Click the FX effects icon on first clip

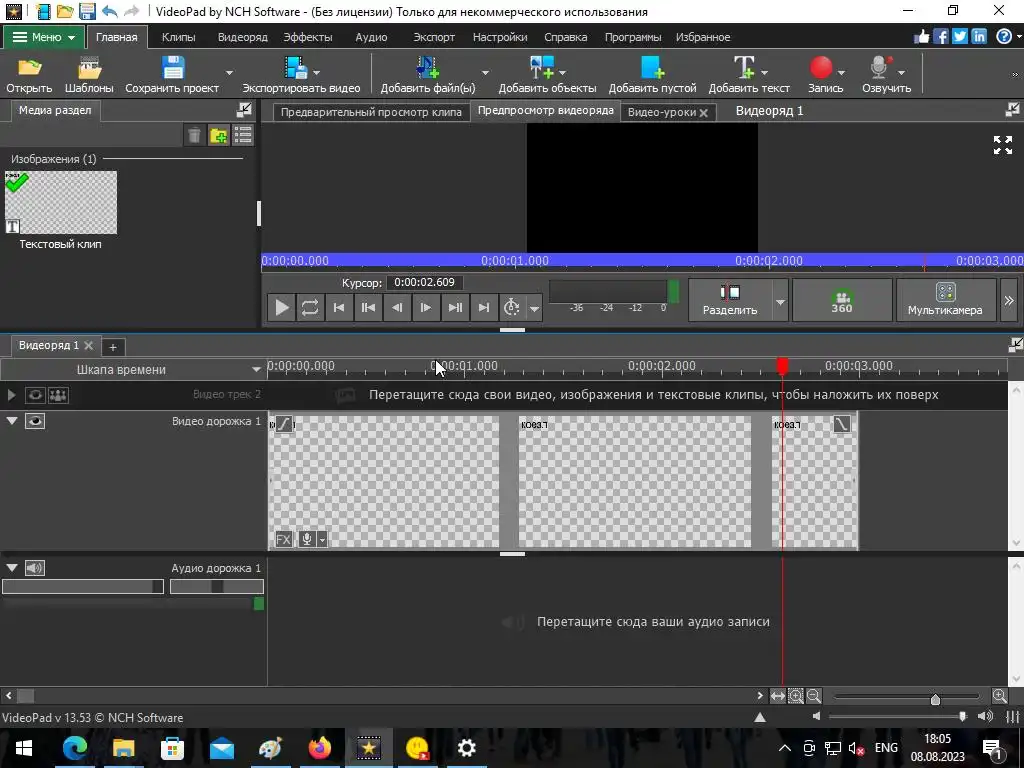[x=283, y=539]
